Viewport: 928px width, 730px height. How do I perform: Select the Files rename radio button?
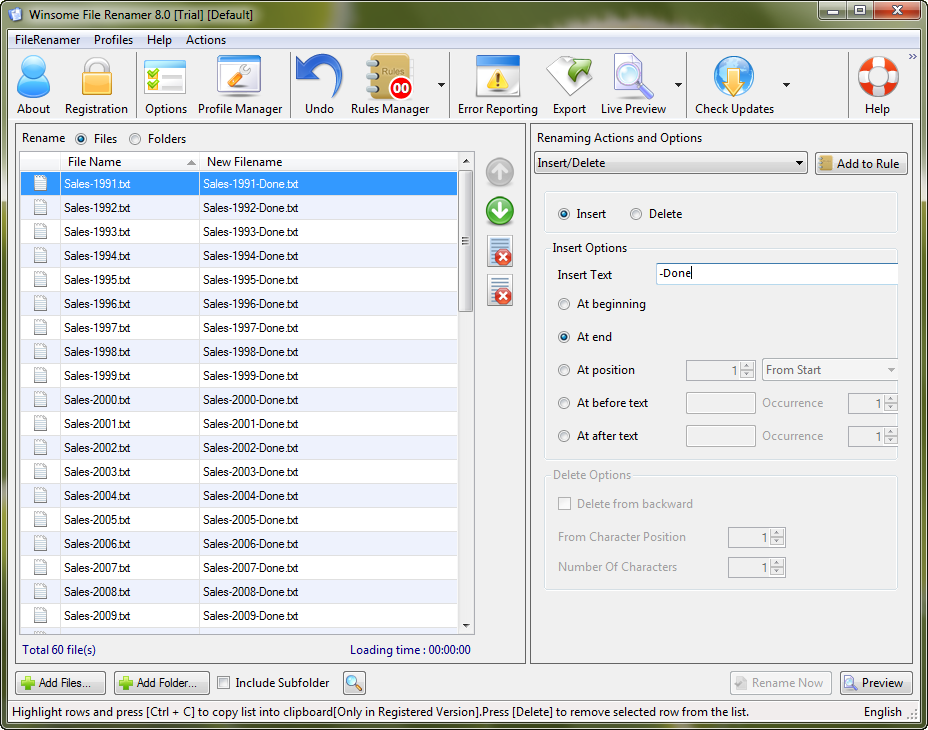[81, 139]
